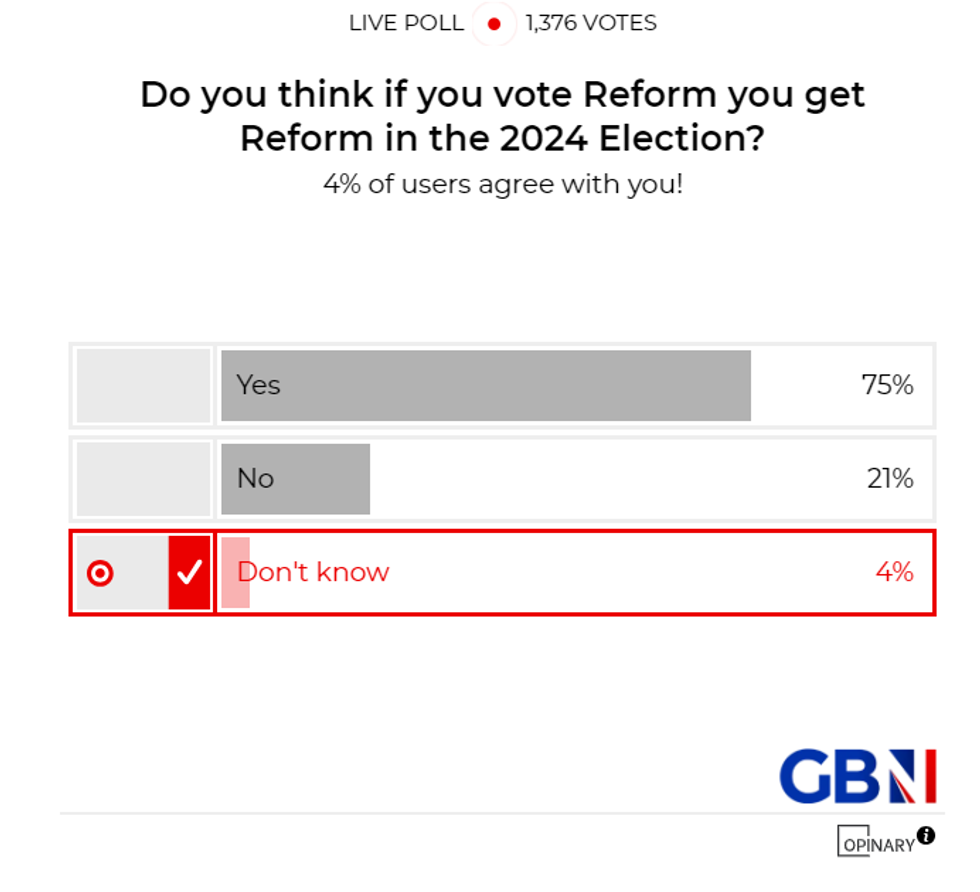Click the red 4% percentage label
980x892 pixels.
coord(894,572)
